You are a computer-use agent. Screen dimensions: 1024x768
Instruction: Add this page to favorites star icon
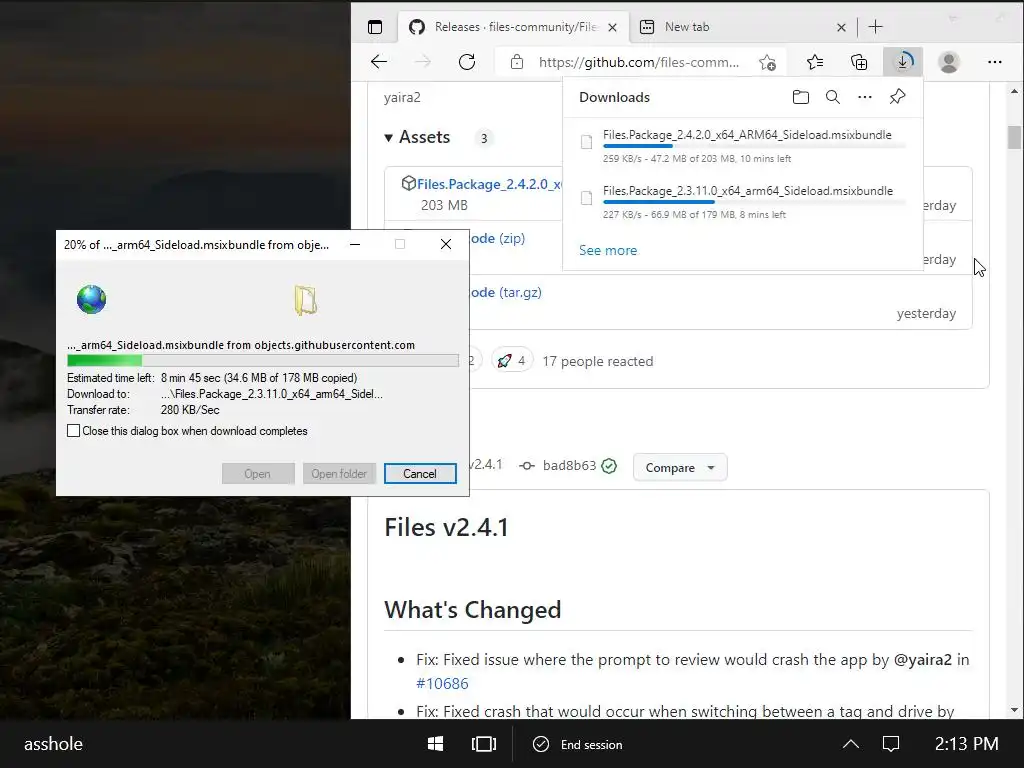pos(767,63)
